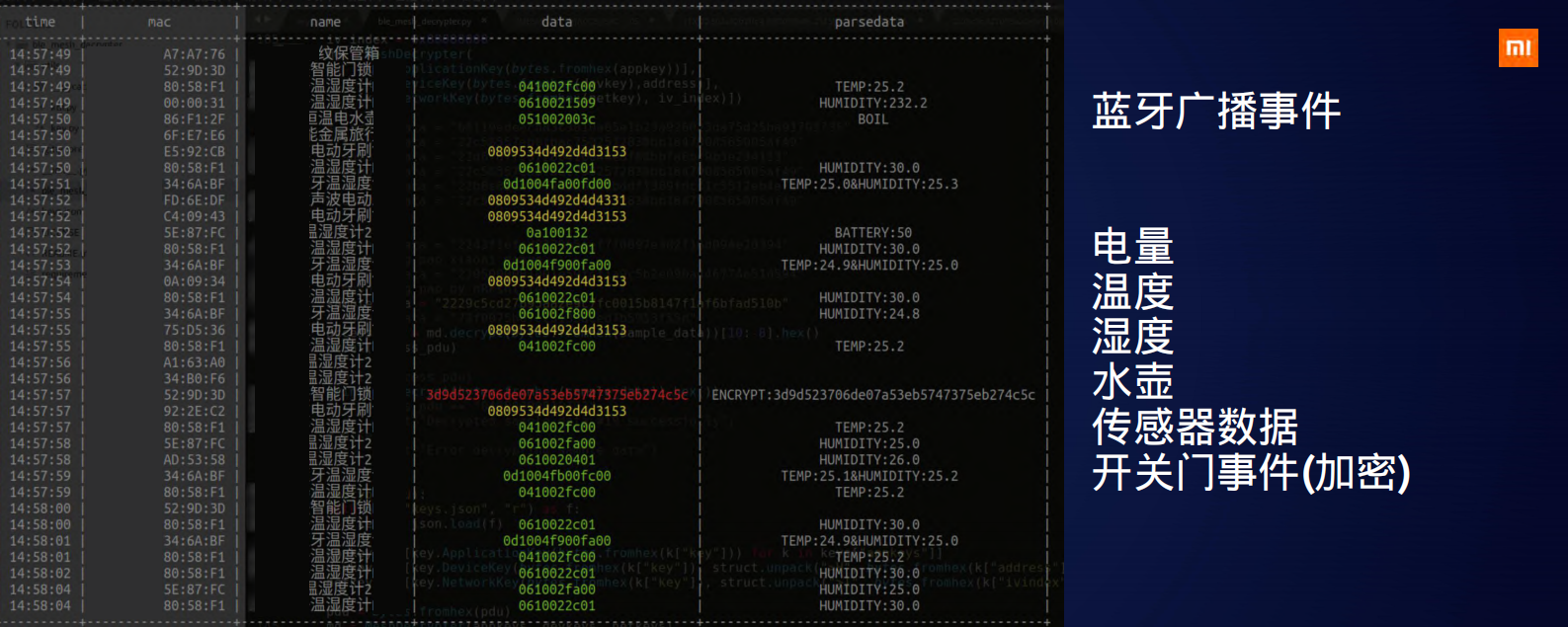Select the ENCRYPT parsed data entry

click(872, 395)
